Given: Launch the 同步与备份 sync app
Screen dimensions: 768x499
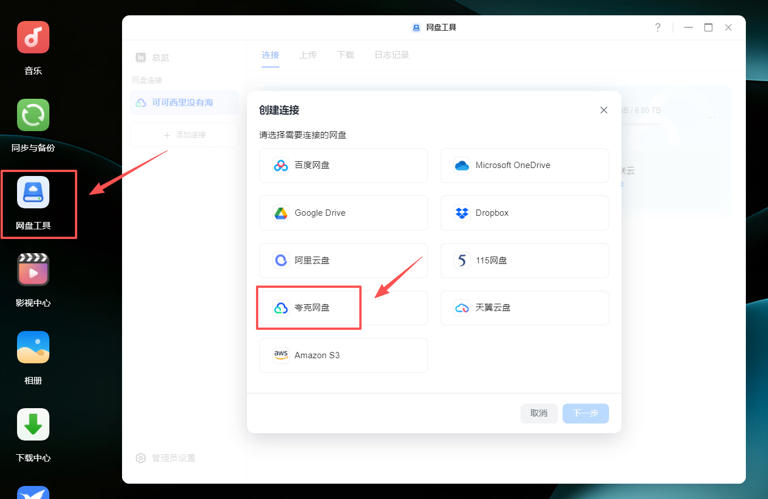Looking at the screenshot, I should [x=33, y=115].
